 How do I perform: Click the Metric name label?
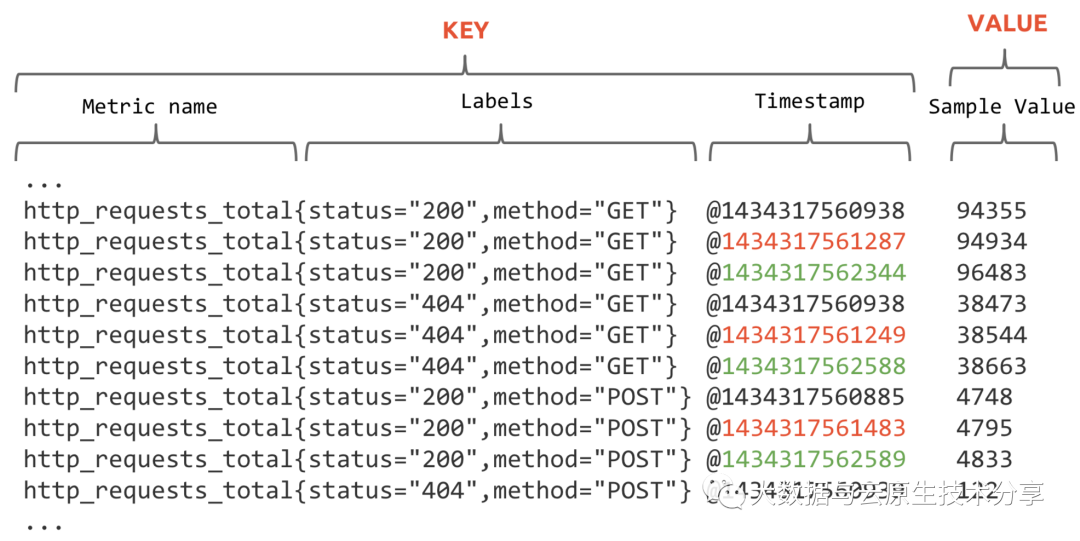[x=149, y=106]
